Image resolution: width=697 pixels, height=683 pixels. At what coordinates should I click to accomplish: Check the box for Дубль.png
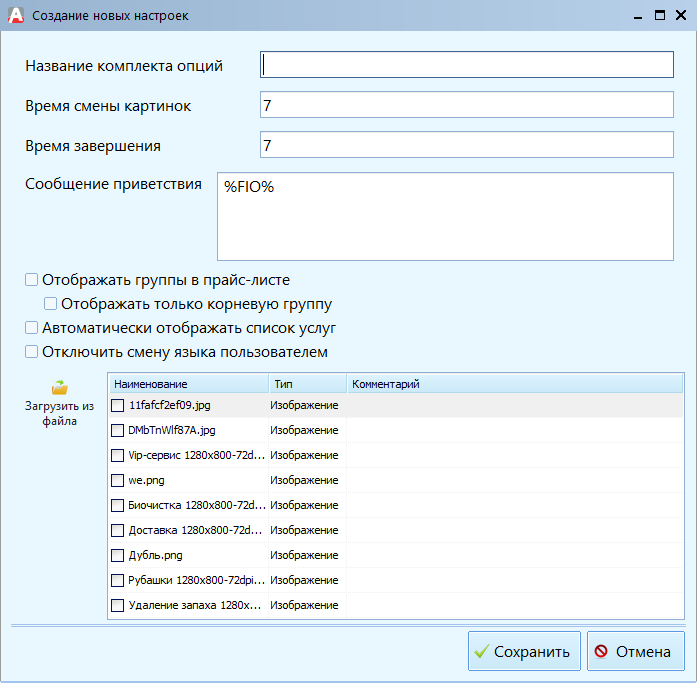click(x=118, y=555)
